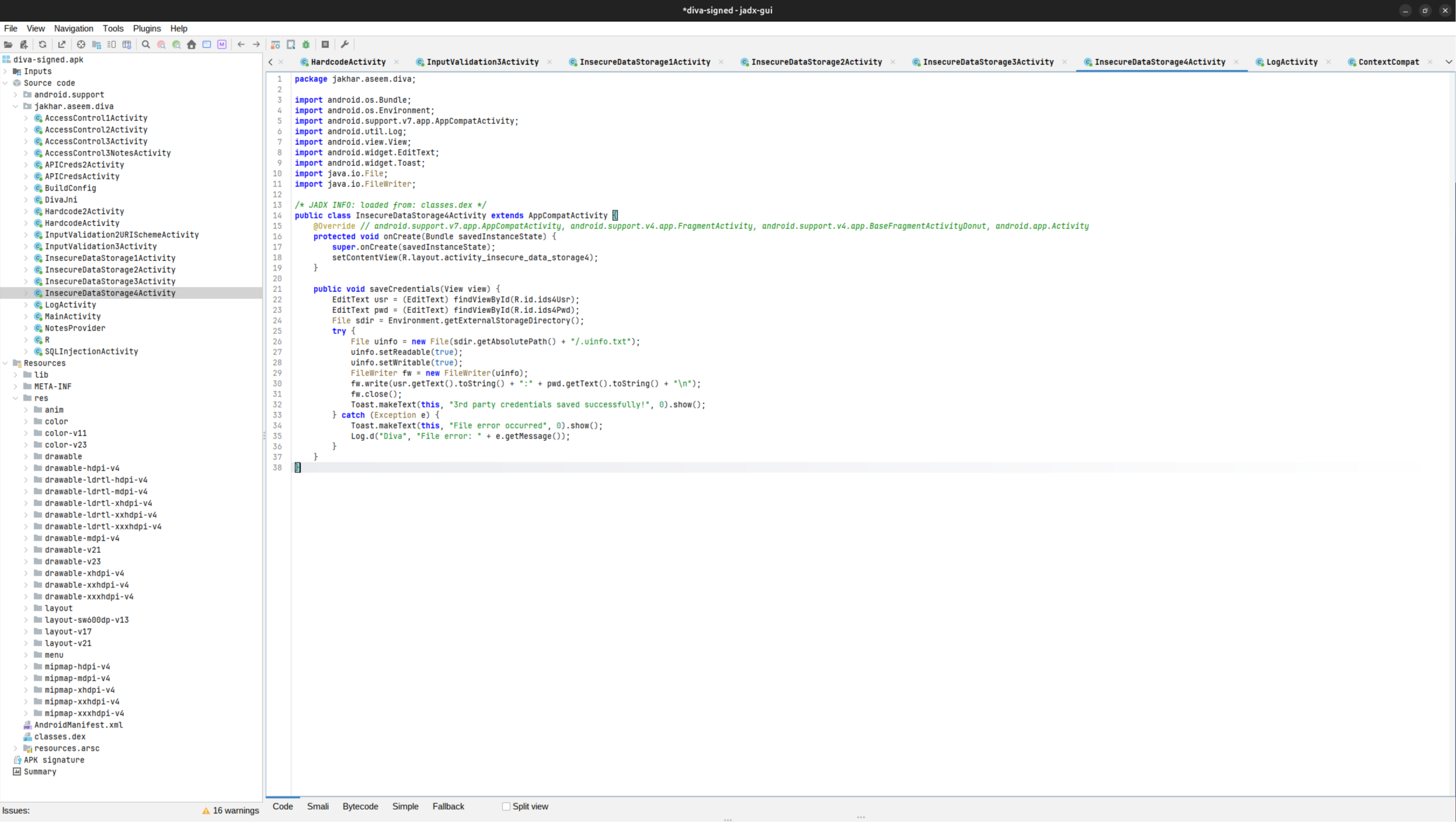Show the 16 warnings issues
Screen dimensions: 1456x822
(x=231, y=810)
